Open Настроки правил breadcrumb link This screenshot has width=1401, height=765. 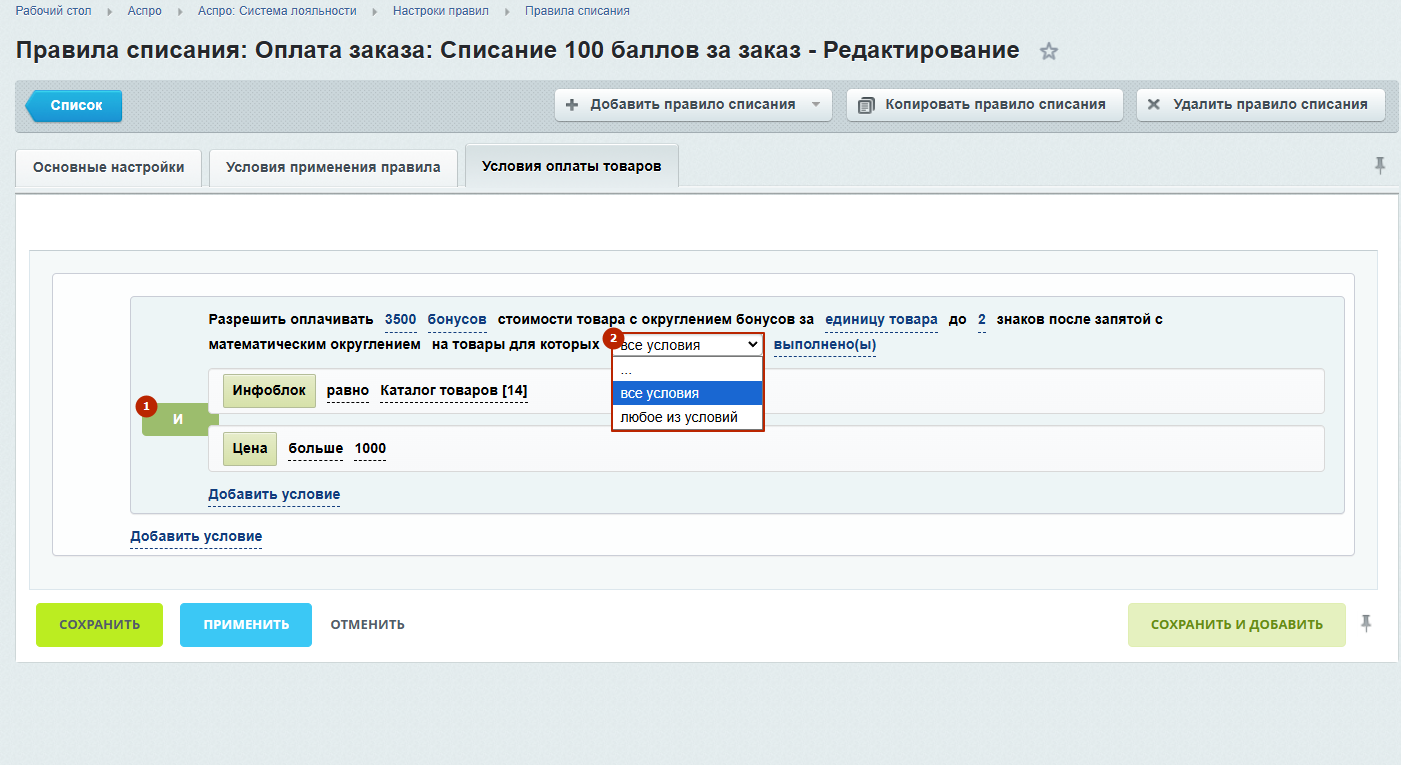tap(440, 11)
